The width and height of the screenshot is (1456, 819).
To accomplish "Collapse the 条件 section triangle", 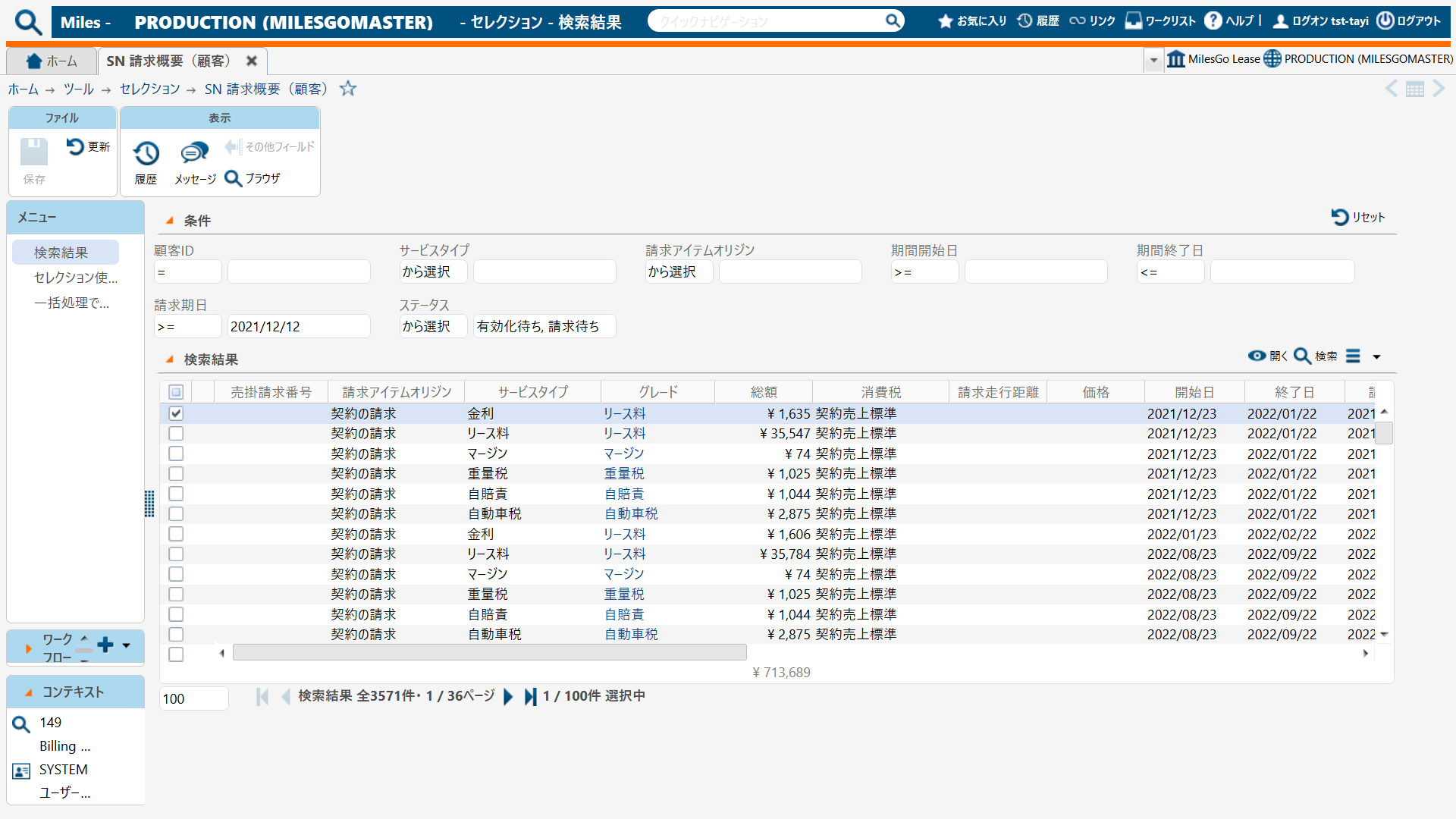I will (x=170, y=221).
